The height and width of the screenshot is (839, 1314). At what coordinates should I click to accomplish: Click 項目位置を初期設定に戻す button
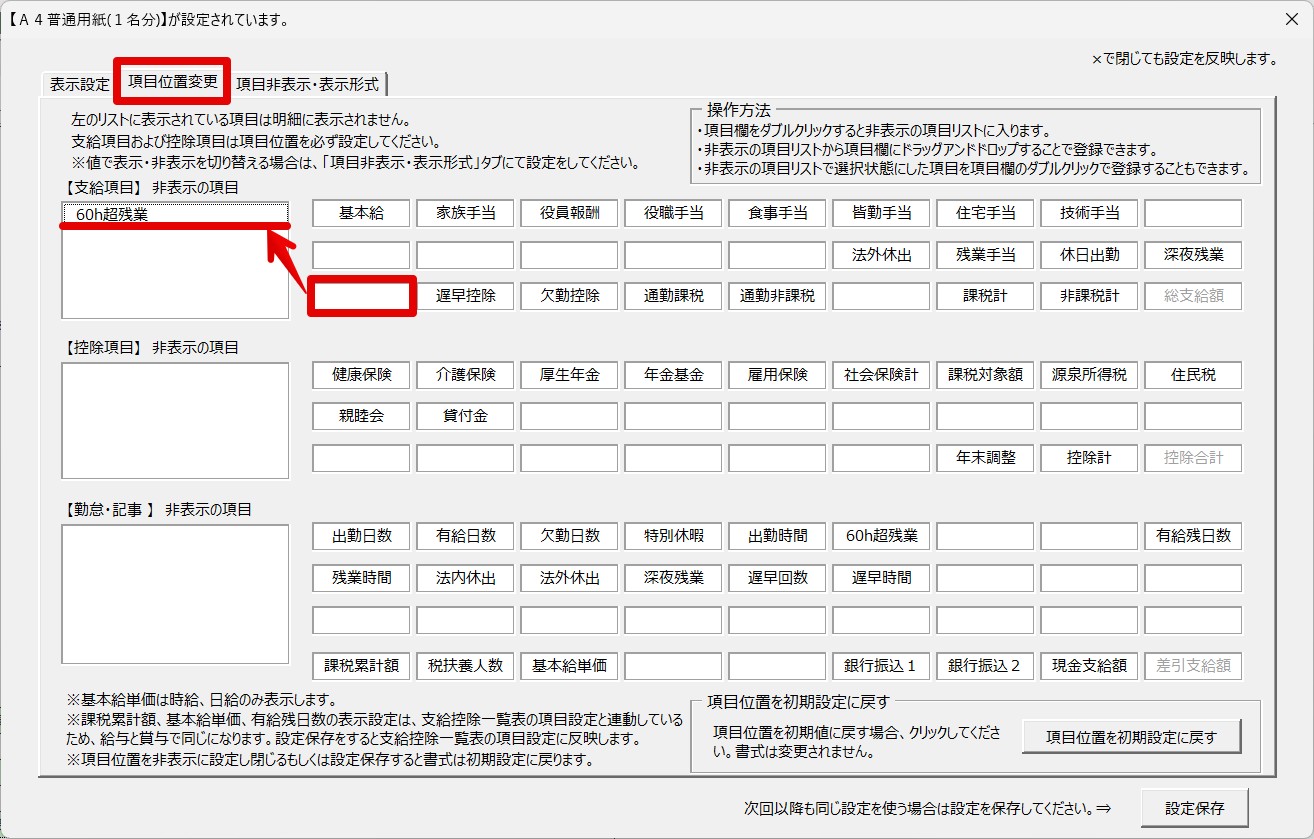1131,738
